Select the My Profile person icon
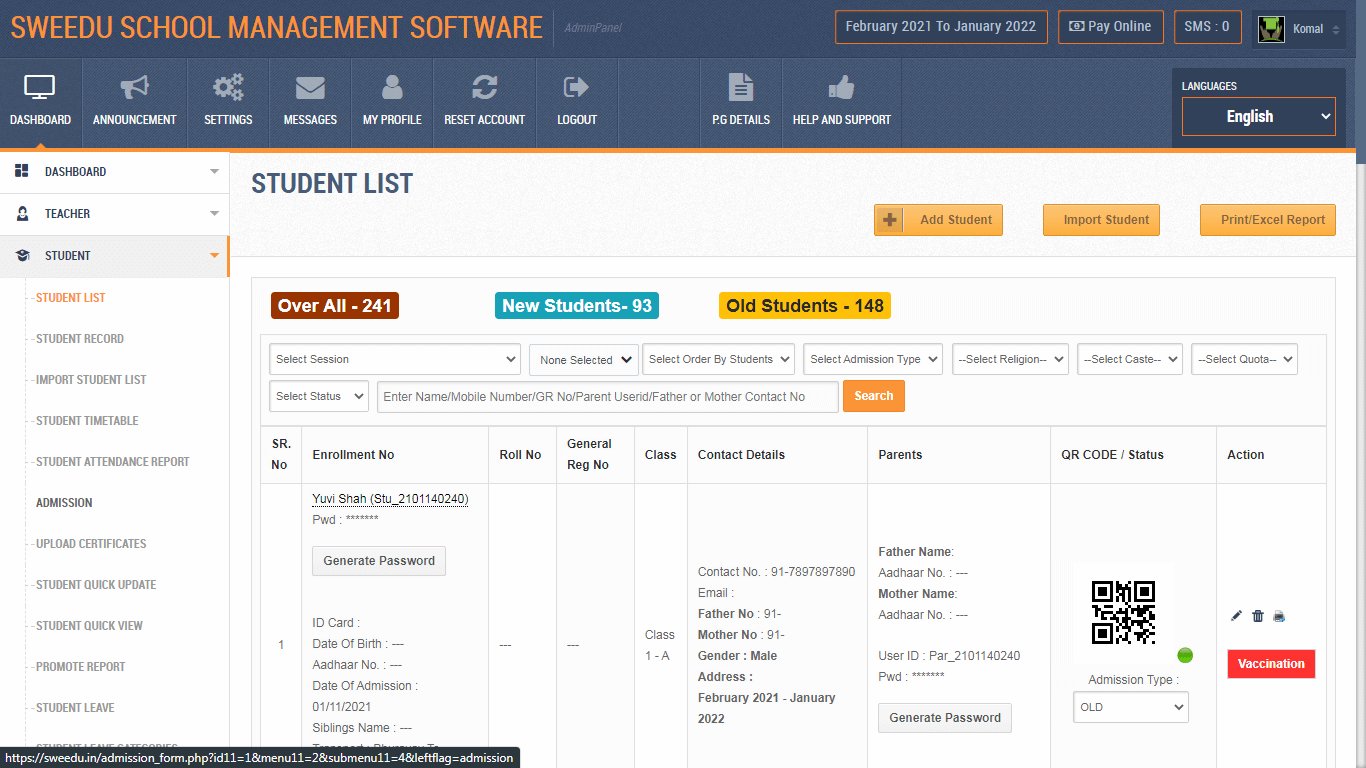Image resolution: width=1366 pixels, height=768 pixels. 391,89
